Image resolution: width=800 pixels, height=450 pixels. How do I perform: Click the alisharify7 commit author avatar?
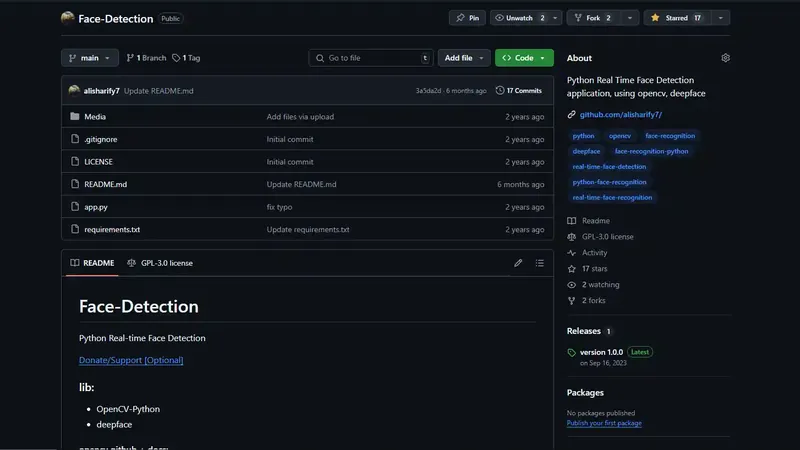(x=74, y=90)
